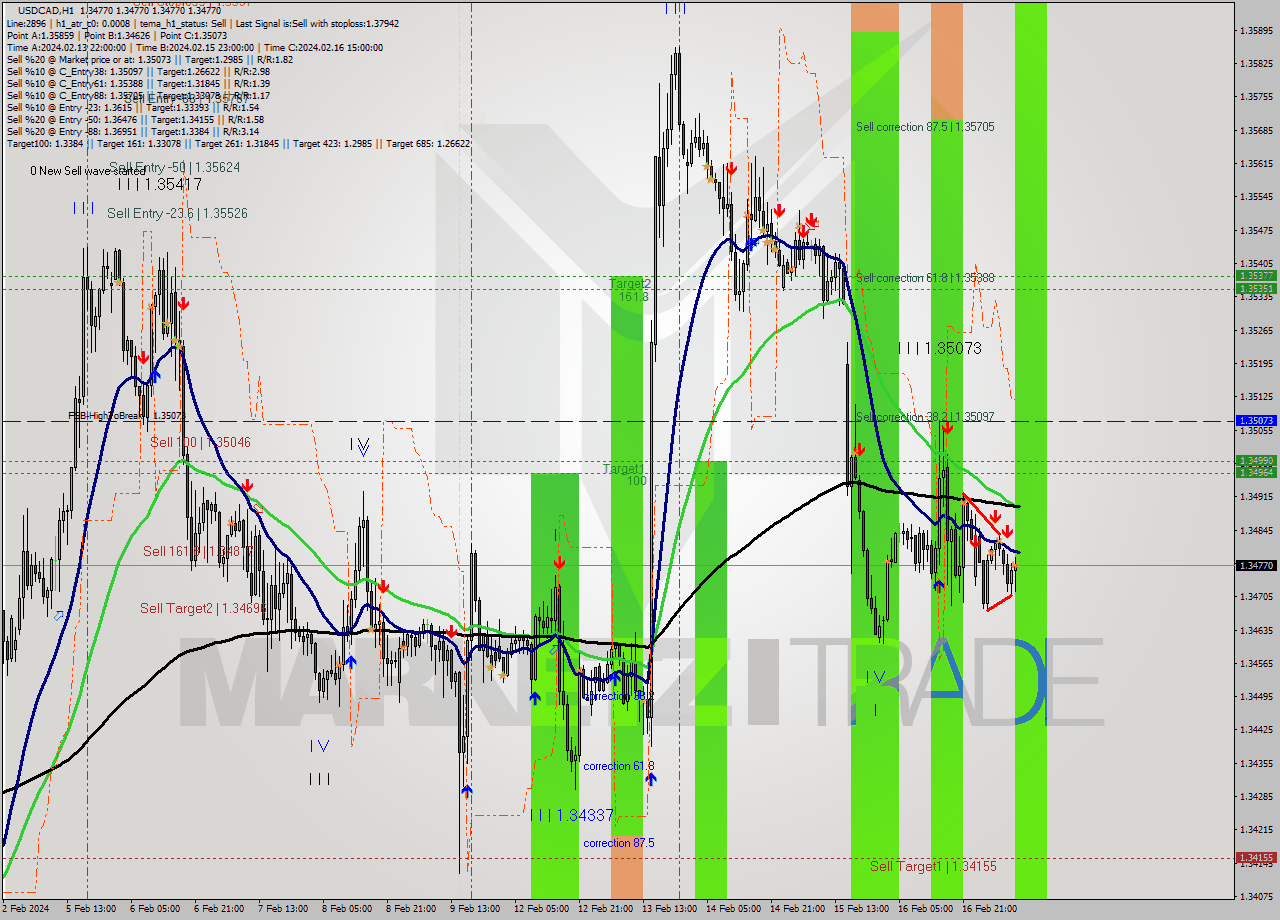Select the 'Target2 161.8' label in the green zone
The width and height of the screenshot is (1280, 920).
(628, 293)
